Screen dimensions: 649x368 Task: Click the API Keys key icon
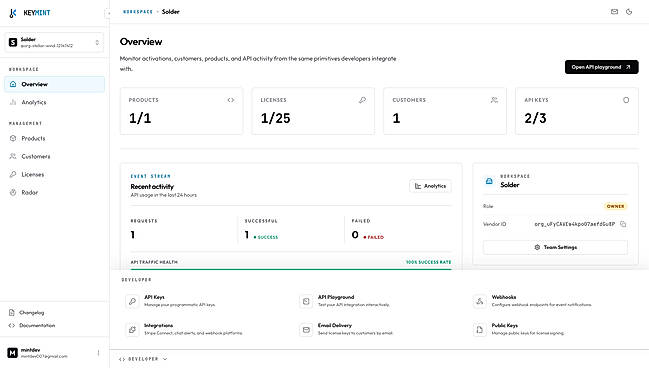tap(132, 301)
